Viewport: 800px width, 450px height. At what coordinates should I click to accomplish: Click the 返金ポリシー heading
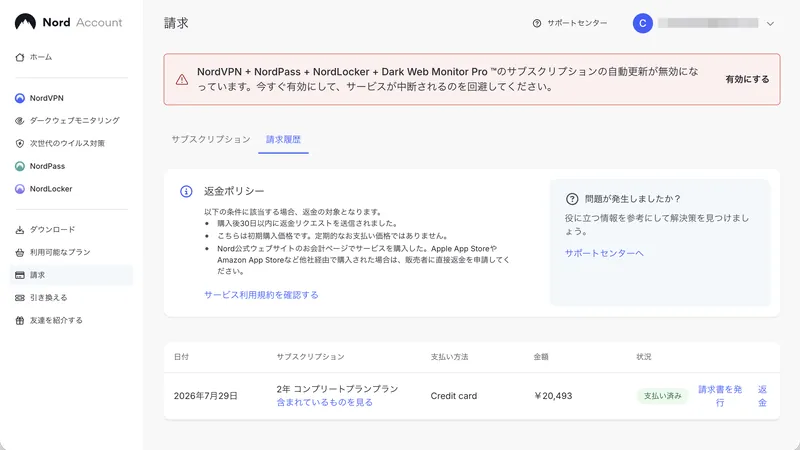point(234,191)
